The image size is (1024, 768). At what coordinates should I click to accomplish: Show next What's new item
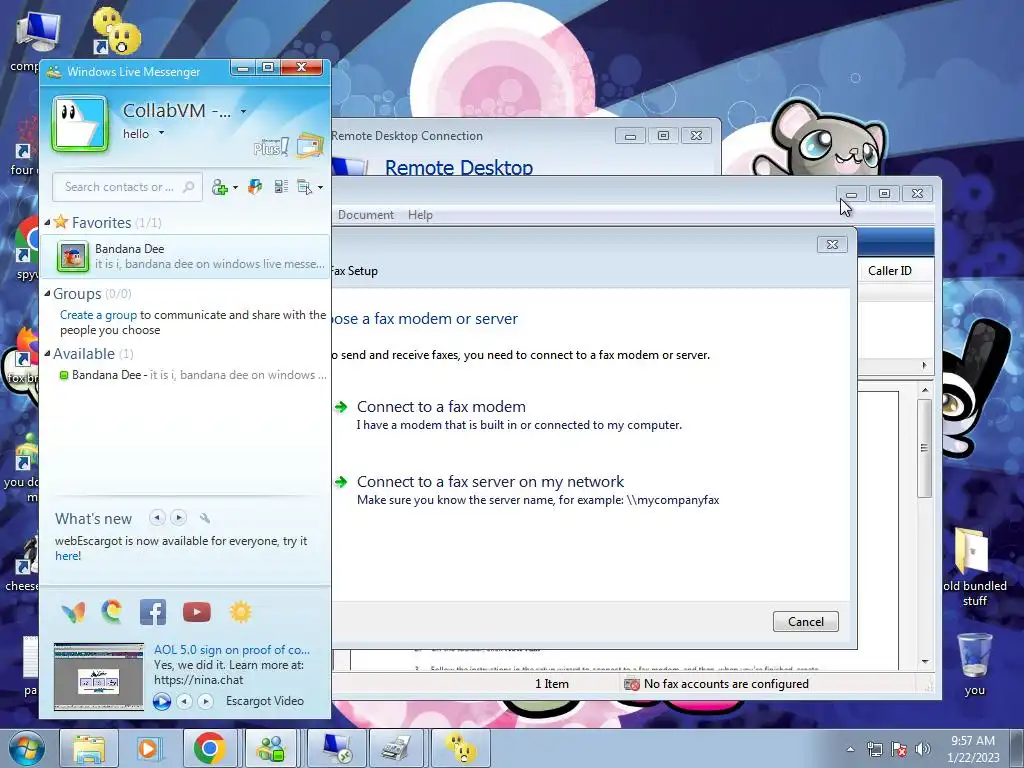(179, 518)
